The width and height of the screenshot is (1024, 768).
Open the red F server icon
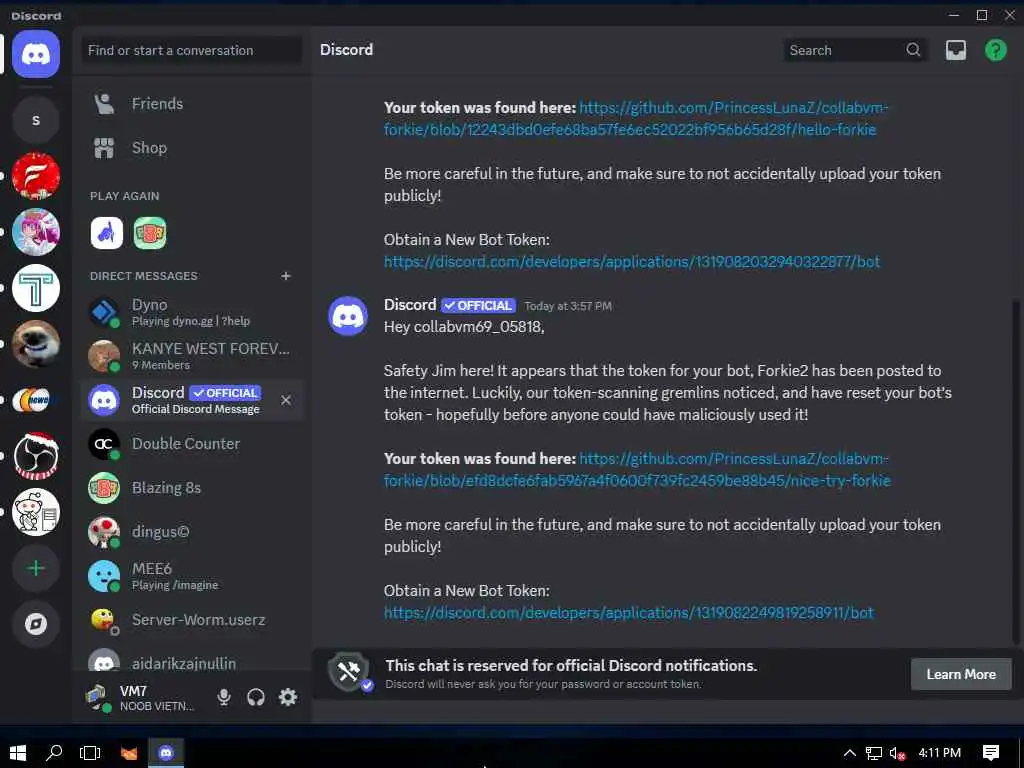click(x=36, y=176)
